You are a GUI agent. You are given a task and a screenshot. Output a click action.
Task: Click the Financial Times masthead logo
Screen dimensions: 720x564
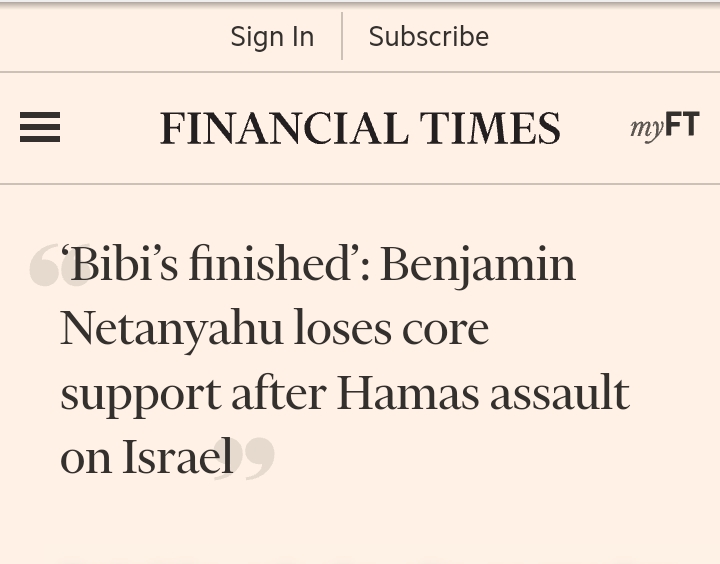pyautogui.click(x=360, y=128)
